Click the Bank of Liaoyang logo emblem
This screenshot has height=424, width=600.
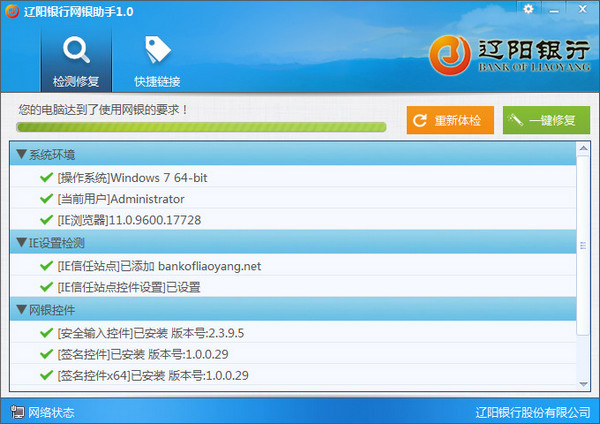(x=450, y=55)
